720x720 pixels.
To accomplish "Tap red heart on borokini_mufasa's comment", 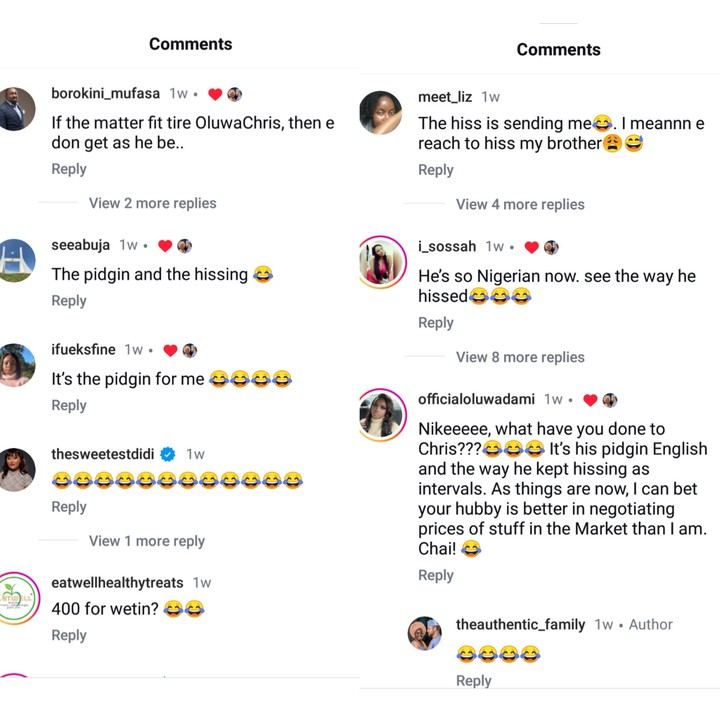I will (214, 94).
